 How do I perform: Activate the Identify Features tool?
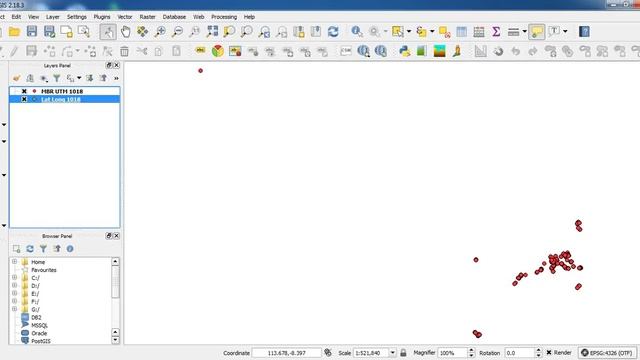pos(357,32)
